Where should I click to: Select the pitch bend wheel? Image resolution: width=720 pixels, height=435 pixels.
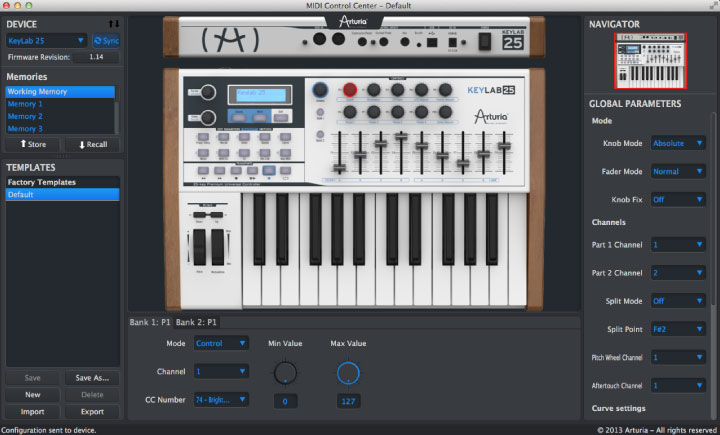coord(200,248)
